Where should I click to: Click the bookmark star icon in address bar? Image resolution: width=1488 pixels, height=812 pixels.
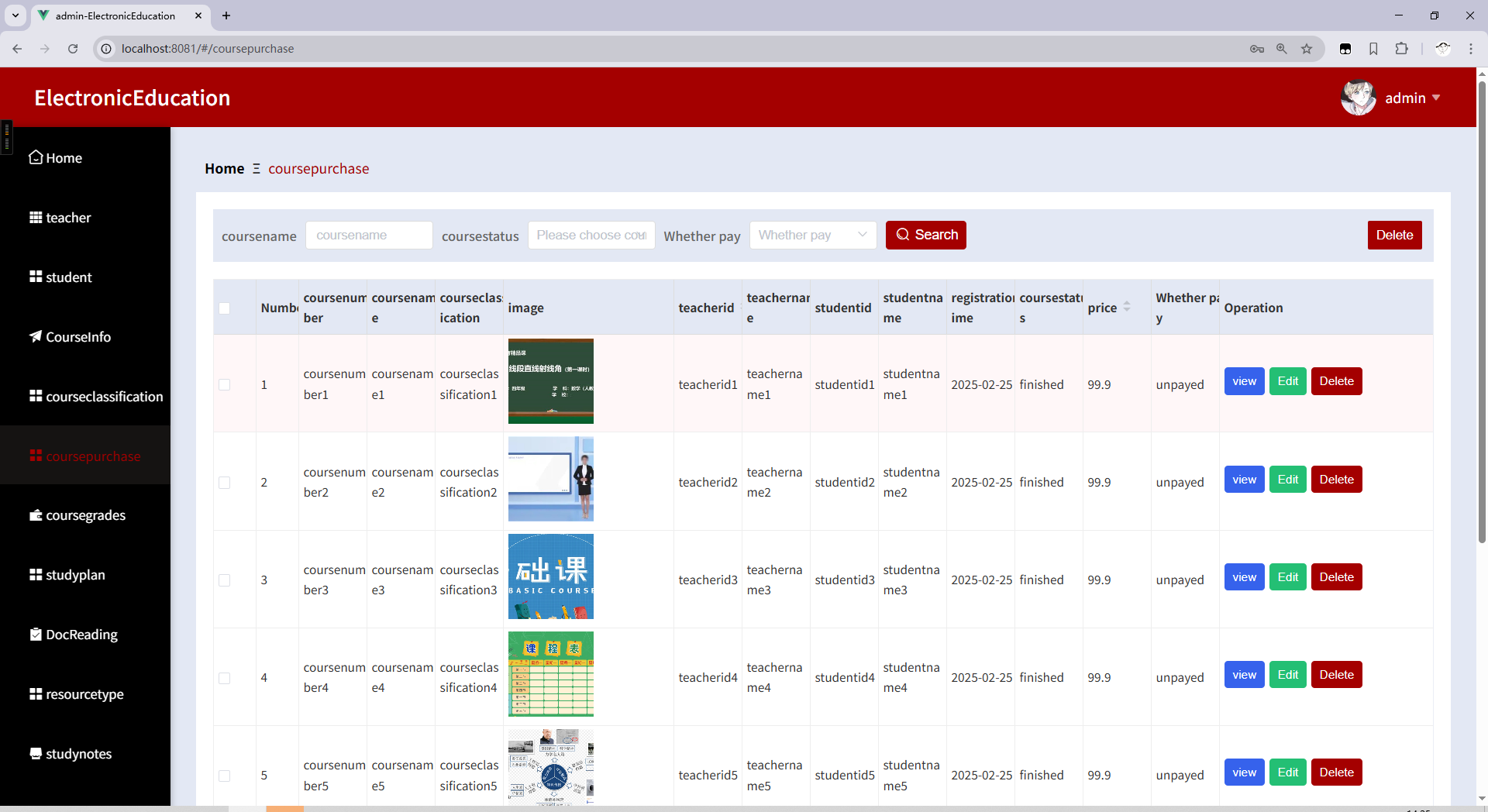pyautogui.click(x=1307, y=49)
